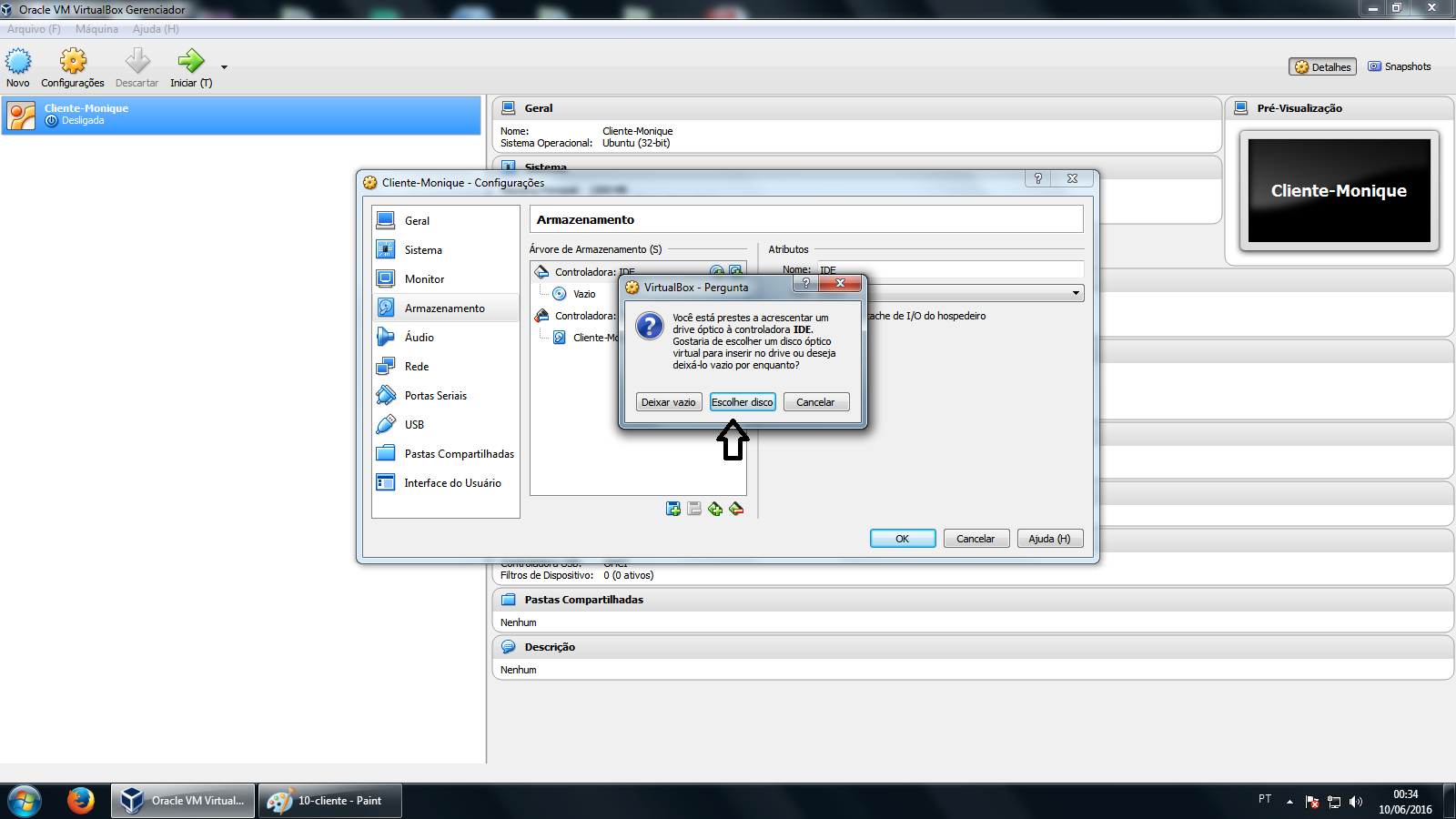Click Descrição section header
The image size is (1456, 819).
click(x=973, y=647)
